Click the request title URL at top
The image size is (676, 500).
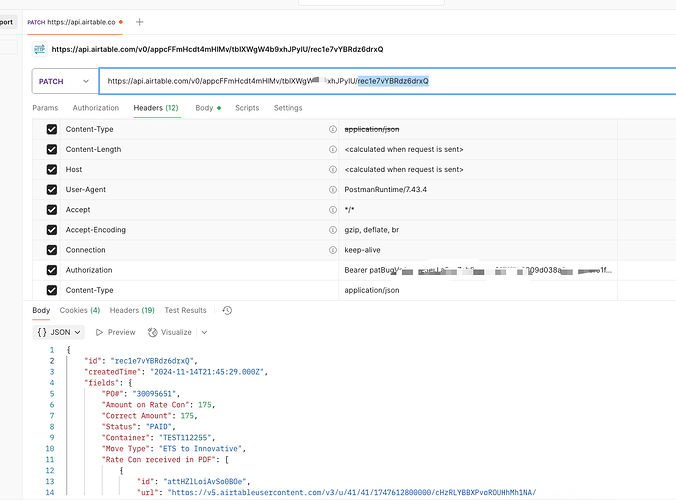[217, 49]
